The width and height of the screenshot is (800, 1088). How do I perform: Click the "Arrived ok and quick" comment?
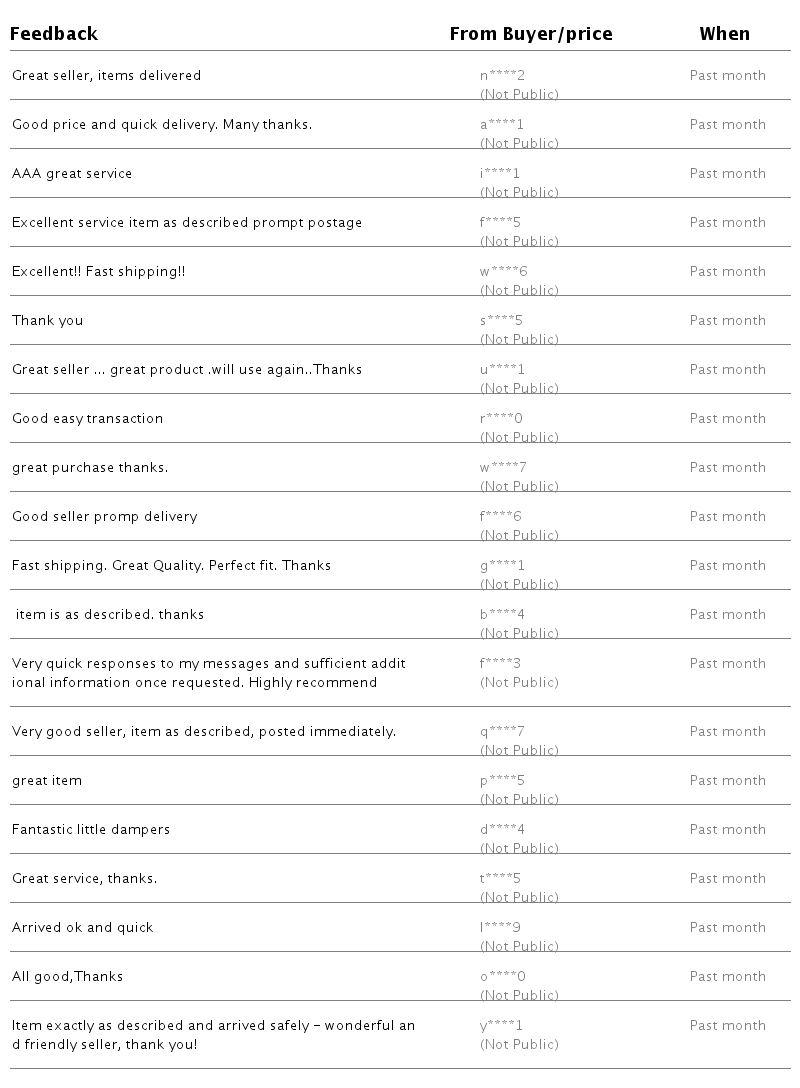tap(83, 928)
